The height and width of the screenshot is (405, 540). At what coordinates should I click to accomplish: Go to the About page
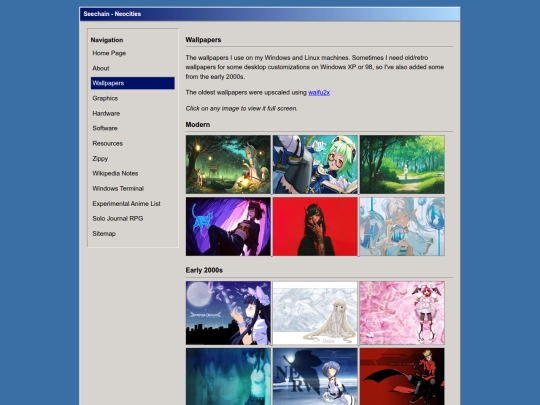coord(101,68)
